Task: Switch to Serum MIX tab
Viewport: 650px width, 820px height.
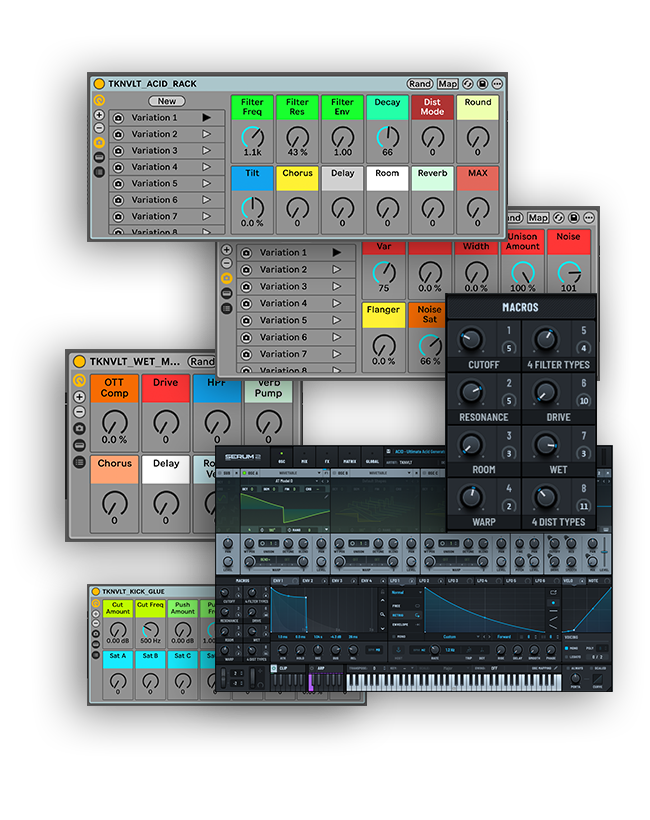Action: pyautogui.click(x=304, y=458)
